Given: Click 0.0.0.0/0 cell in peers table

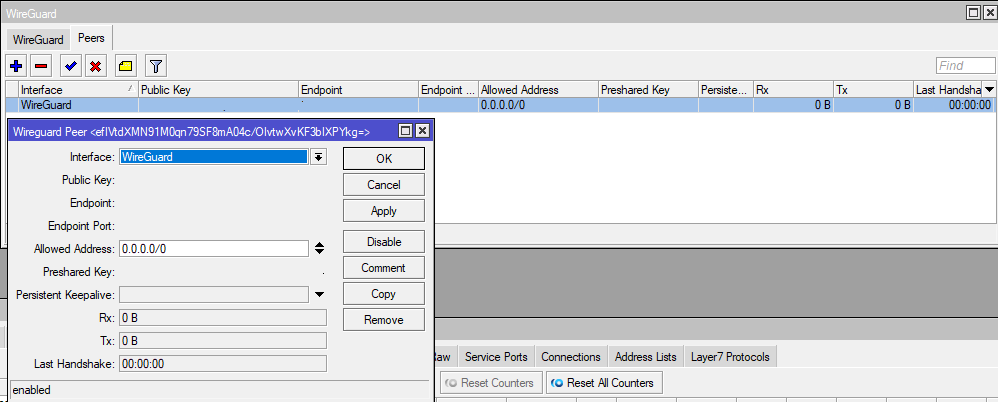Looking at the screenshot, I should [538, 105].
